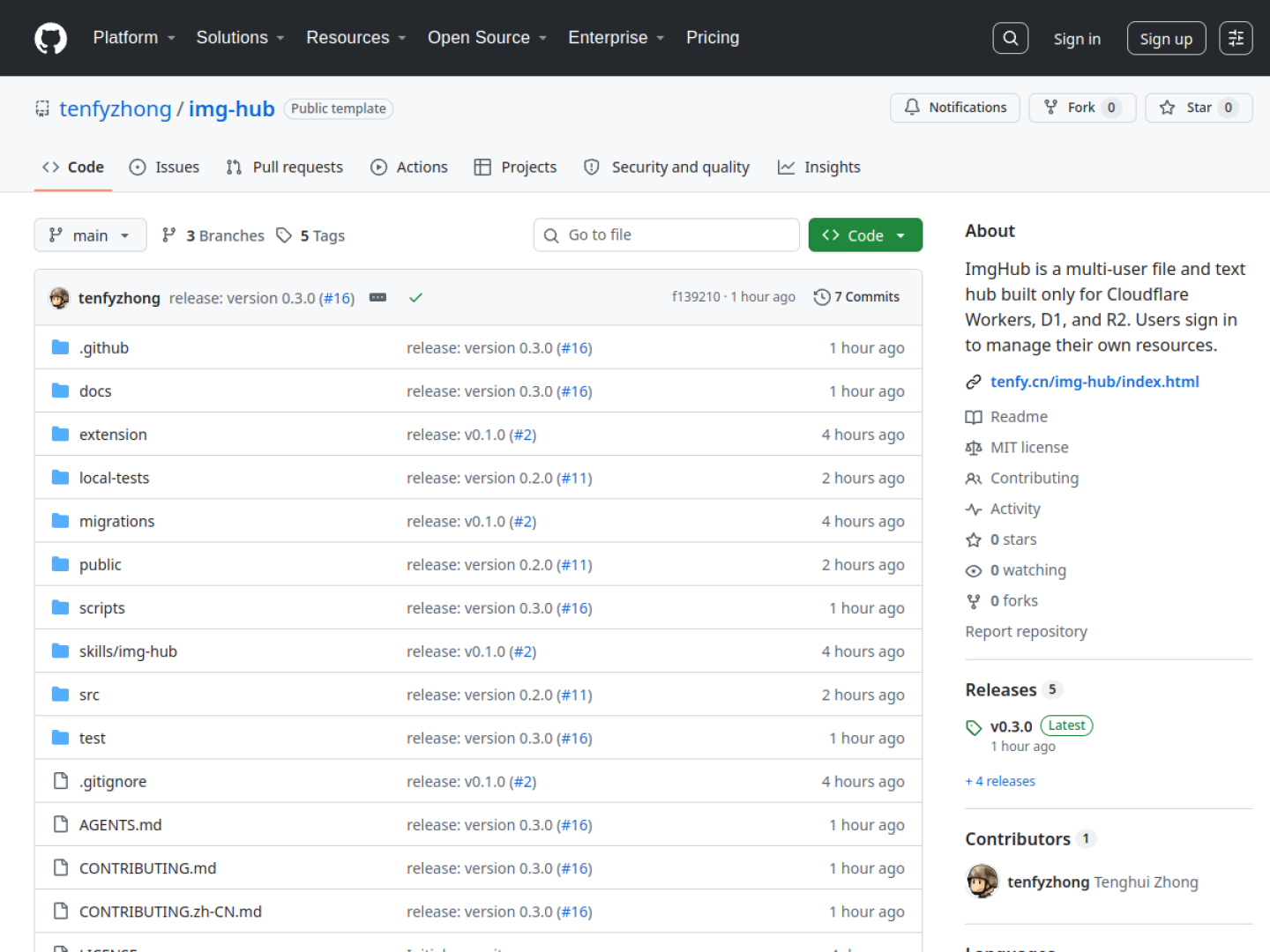Open the skills/img-hub folder
The height and width of the screenshot is (952, 1270).
128,651
